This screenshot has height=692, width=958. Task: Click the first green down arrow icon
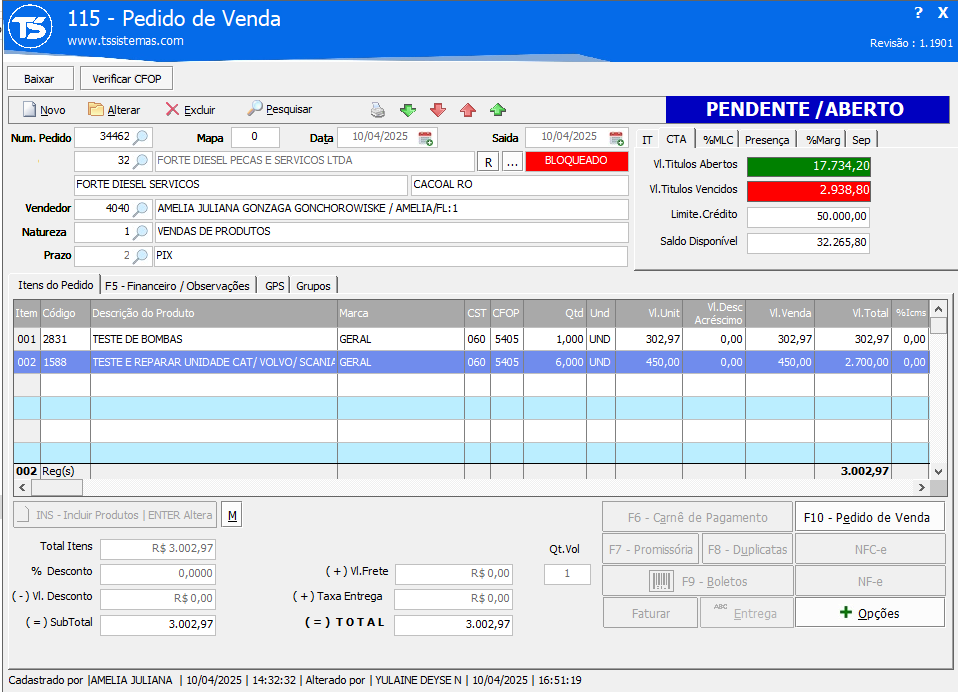407,110
